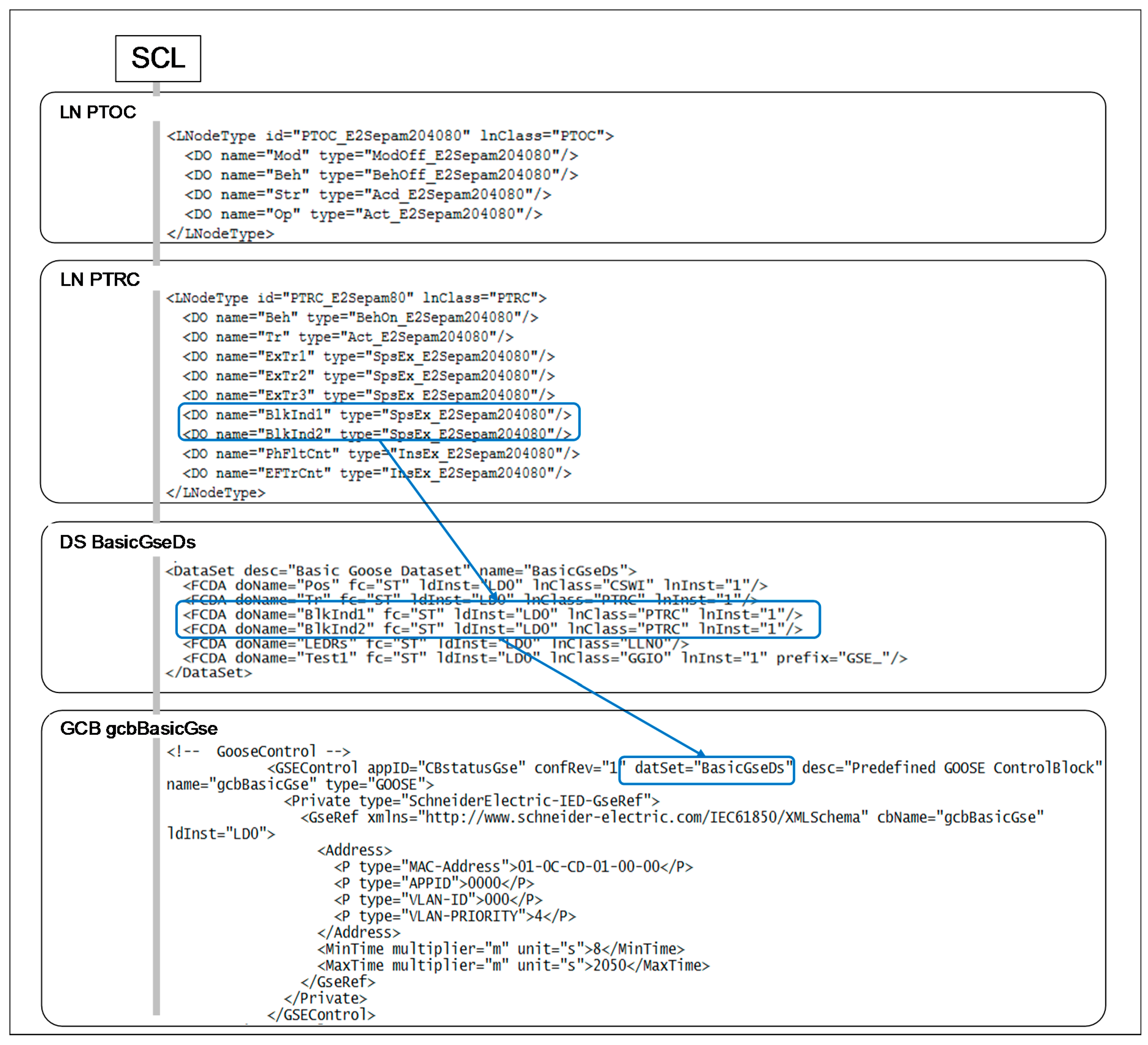Click the MaxTime 2050 line

point(513,966)
